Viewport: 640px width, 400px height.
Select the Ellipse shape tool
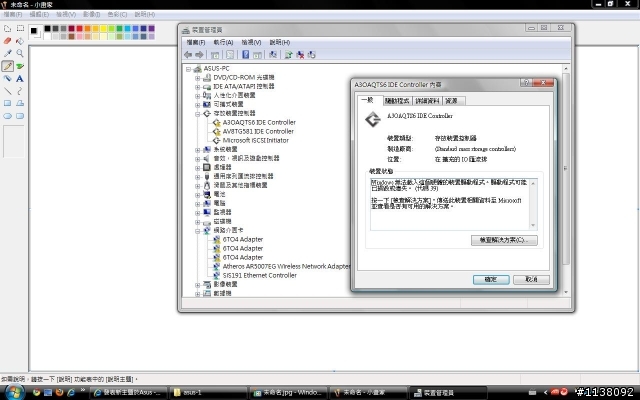click(7, 116)
